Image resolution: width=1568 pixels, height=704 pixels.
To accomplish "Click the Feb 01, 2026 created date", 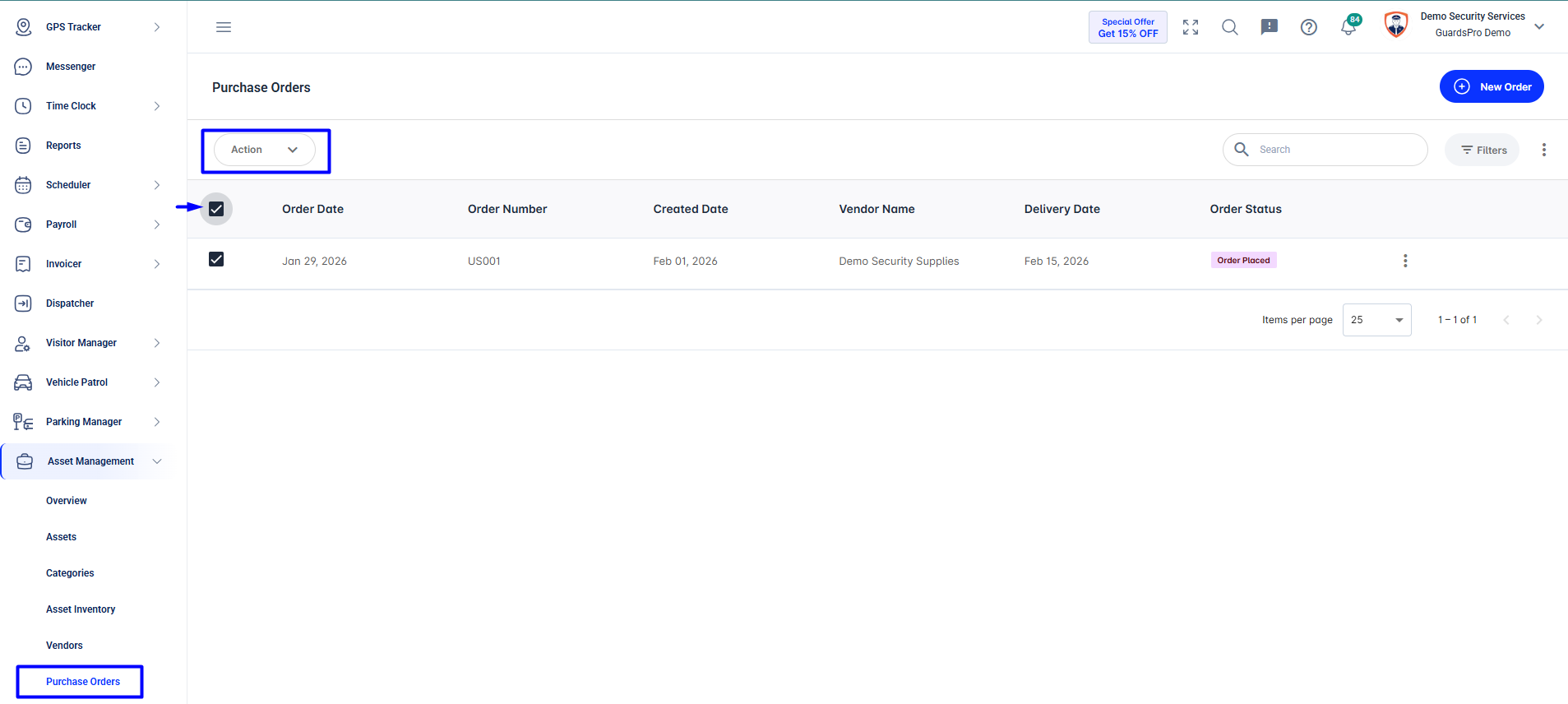I will (686, 261).
